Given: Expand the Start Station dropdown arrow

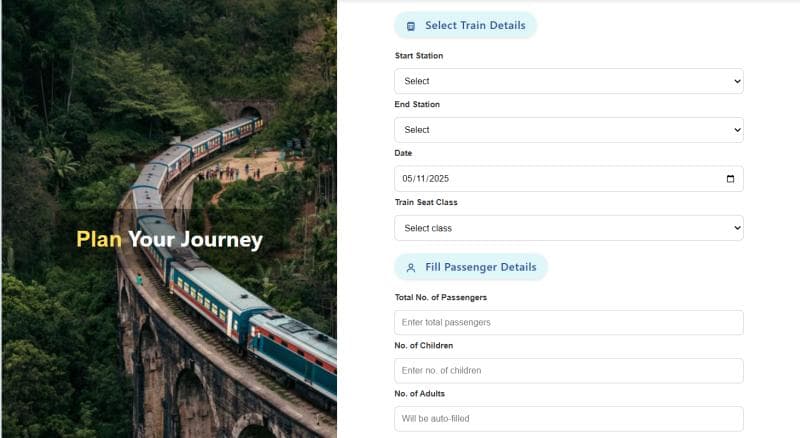Looking at the screenshot, I should click(x=737, y=81).
